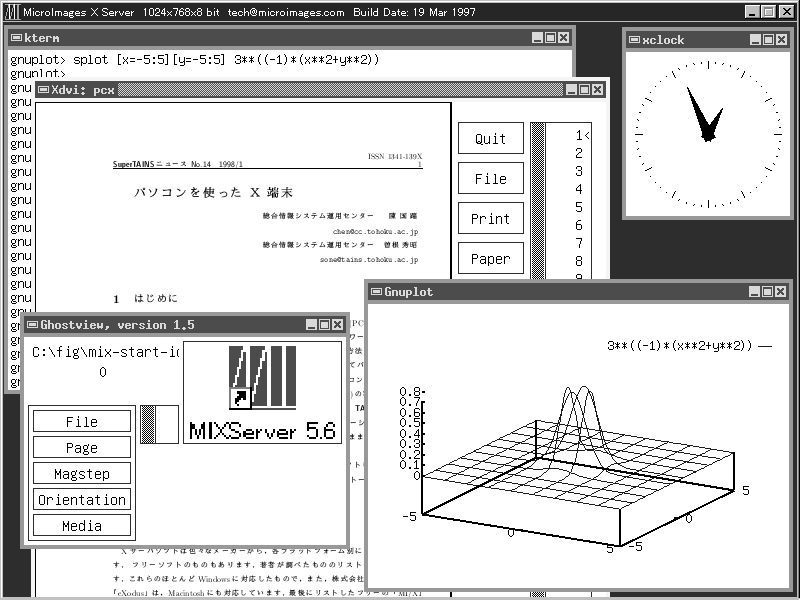Maximize the Xdvi window

point(585,90)
